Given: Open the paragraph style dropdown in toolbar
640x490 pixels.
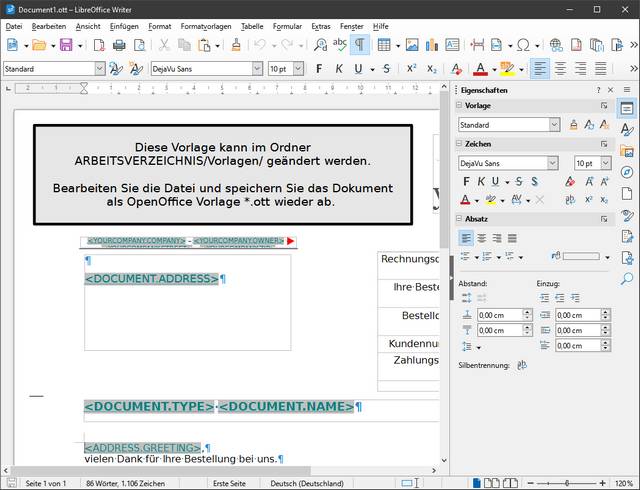Looking at the screenshot, I should click(x=99, y=69).
